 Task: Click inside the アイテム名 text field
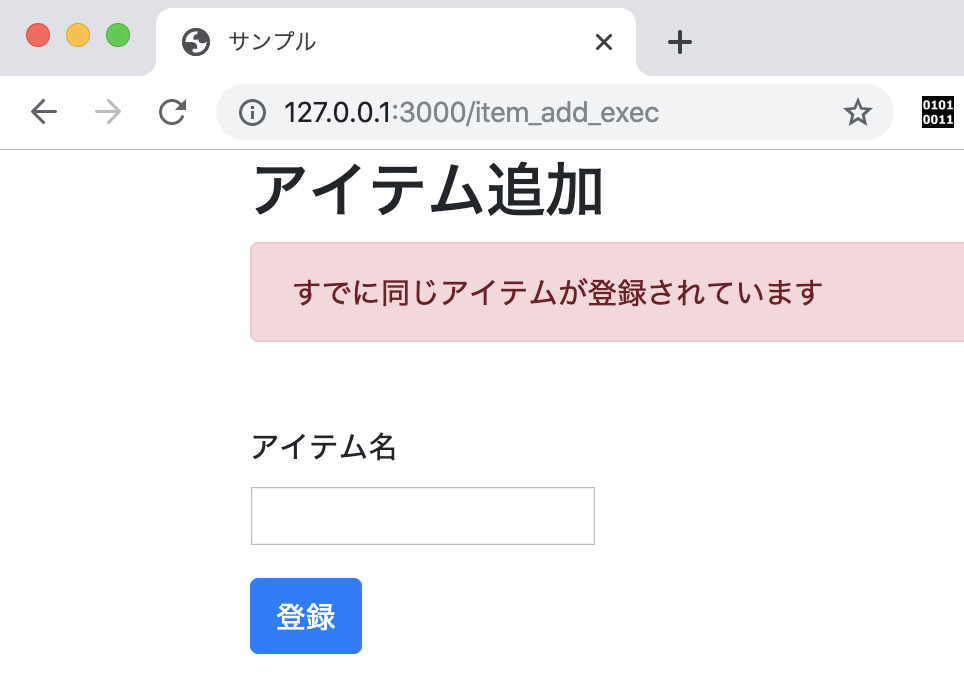[x=421, y=515]
